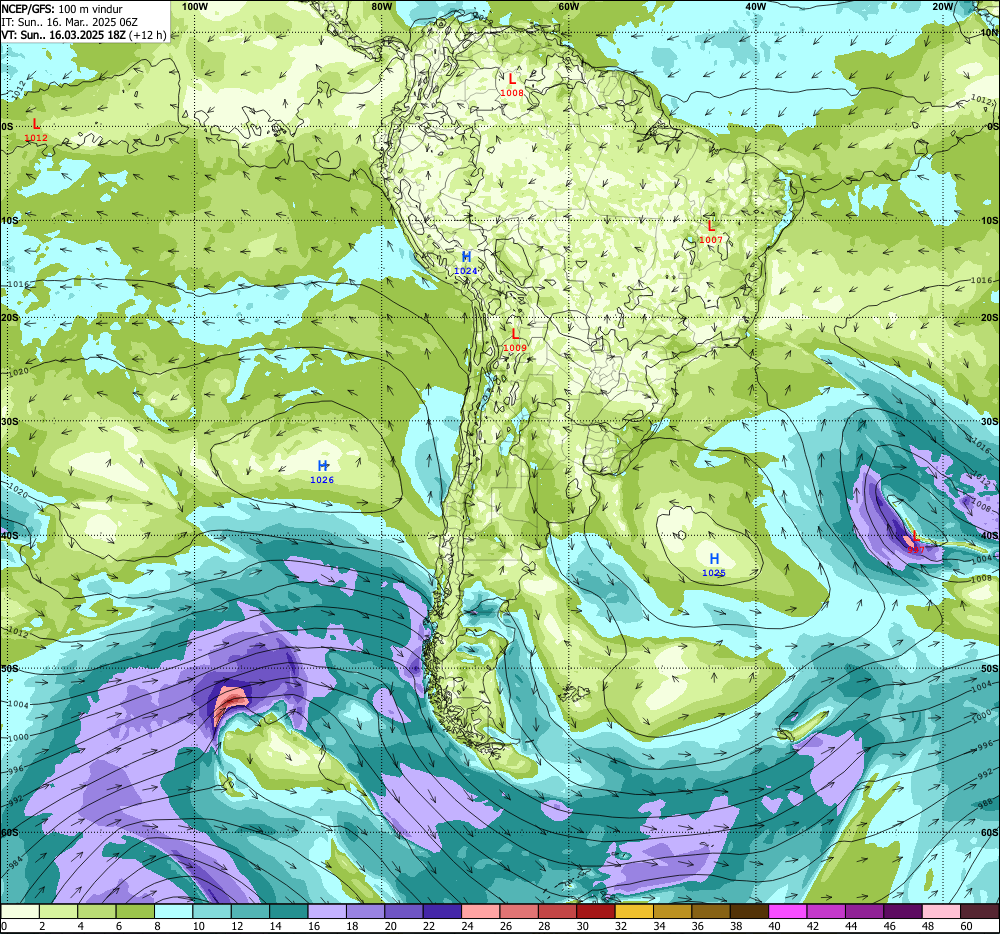Viewport: 1000px width, 934px height.
Task: Pick the 2–4 m/s legend swatch
Action: [x=58, y=911]
